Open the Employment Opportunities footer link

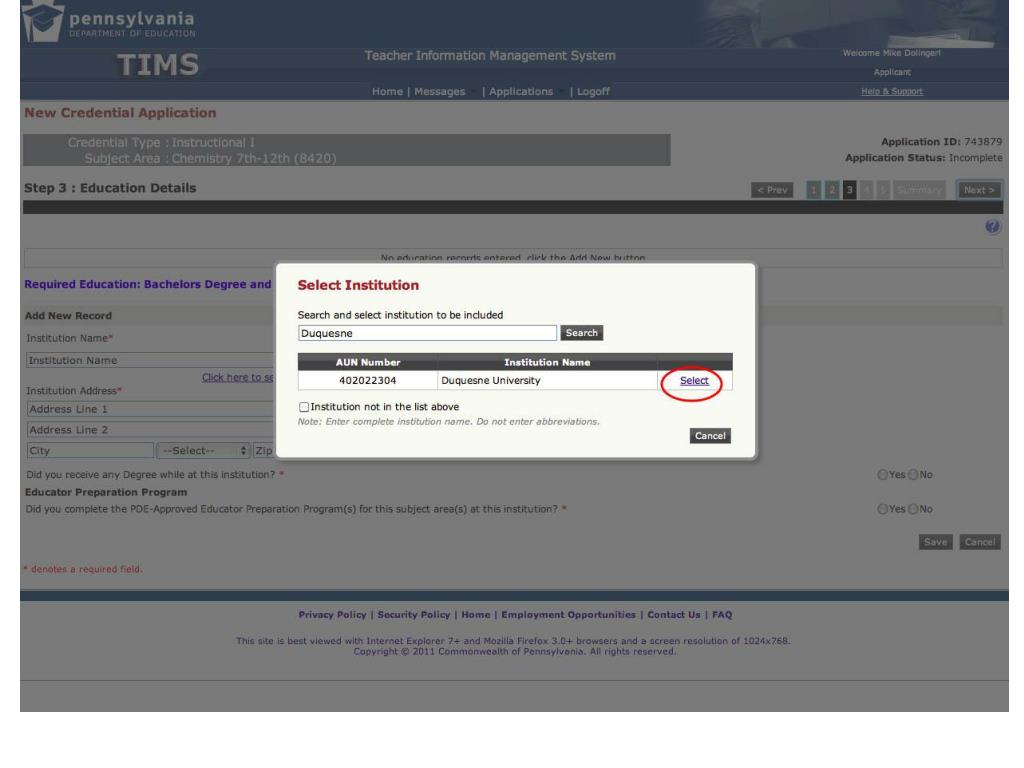coord(568,615)
